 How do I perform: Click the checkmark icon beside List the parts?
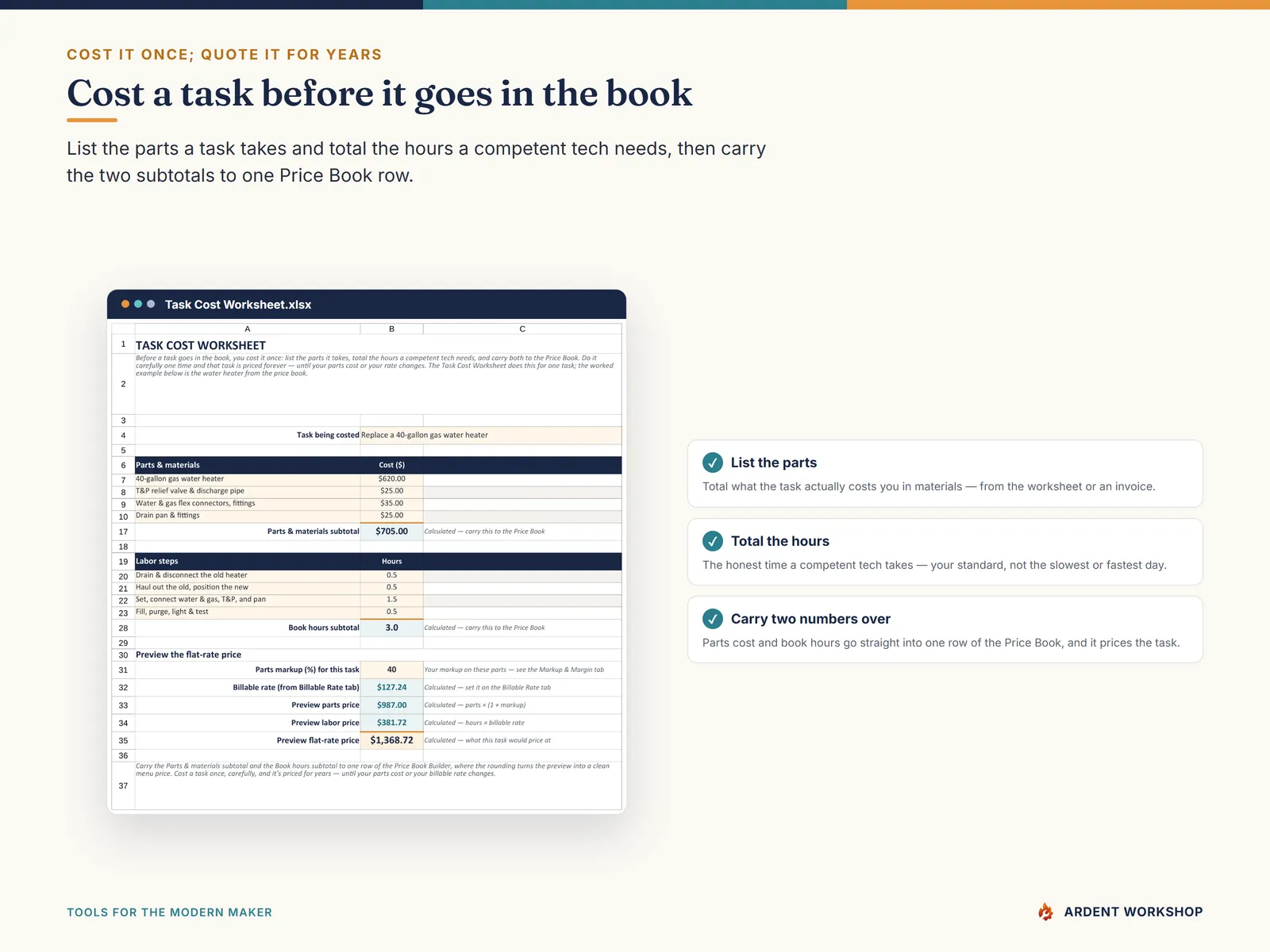(x=713, y=463)
